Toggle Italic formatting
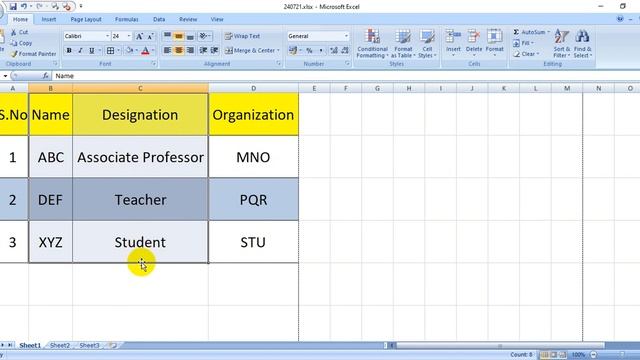640x360 pixels. pyautogui.click(x=80, y=51)
